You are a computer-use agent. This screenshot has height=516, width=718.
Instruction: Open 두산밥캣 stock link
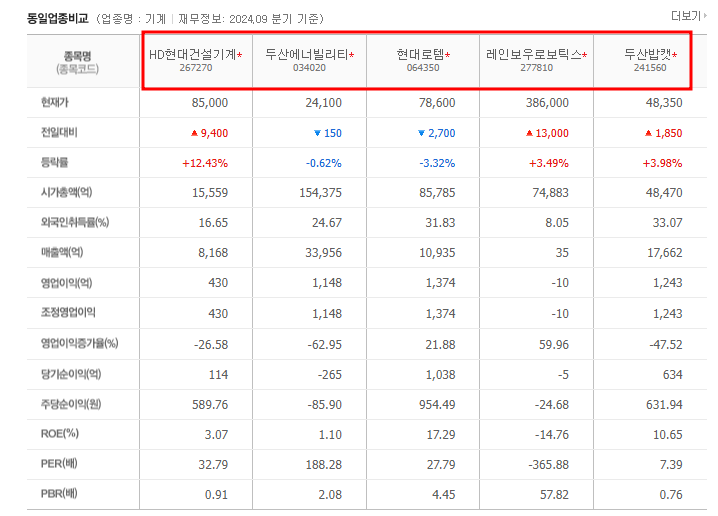[x=648, y=54]
